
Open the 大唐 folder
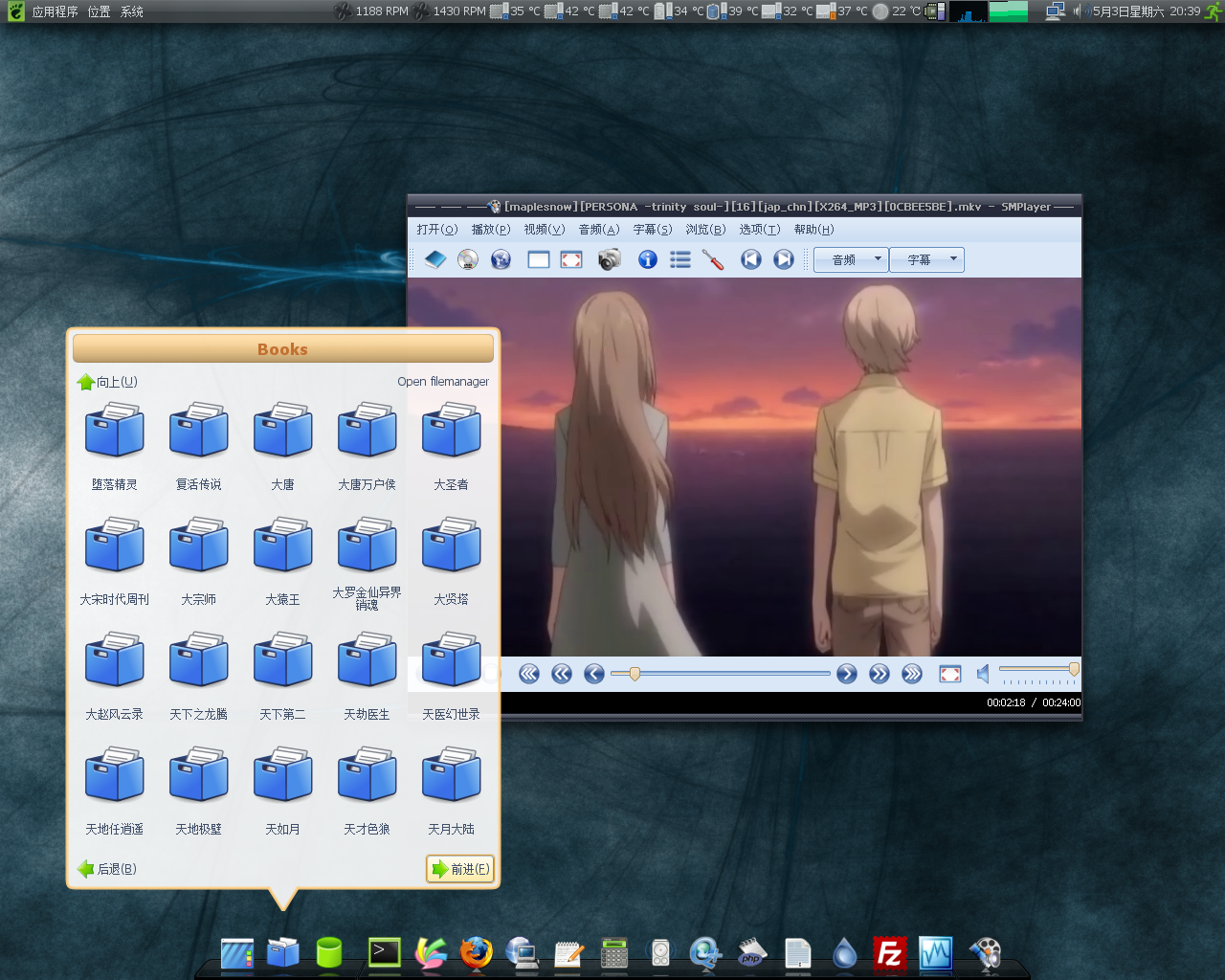coord(283,446)
